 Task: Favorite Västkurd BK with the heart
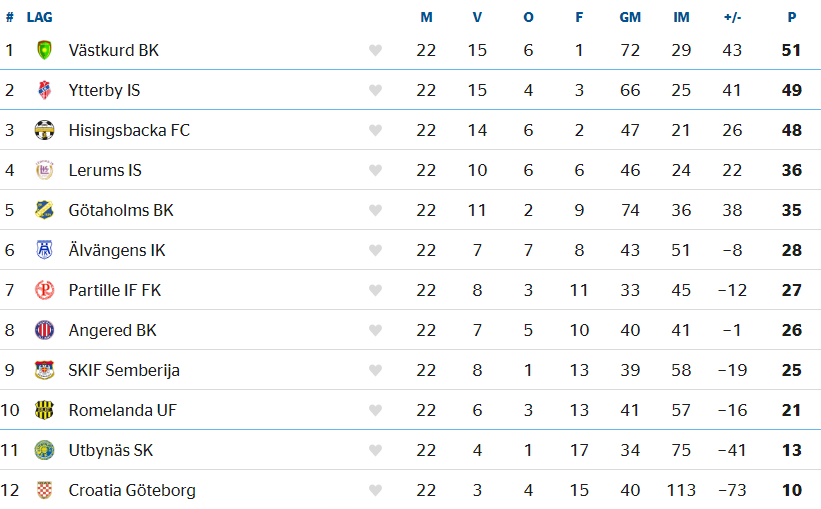375,50
